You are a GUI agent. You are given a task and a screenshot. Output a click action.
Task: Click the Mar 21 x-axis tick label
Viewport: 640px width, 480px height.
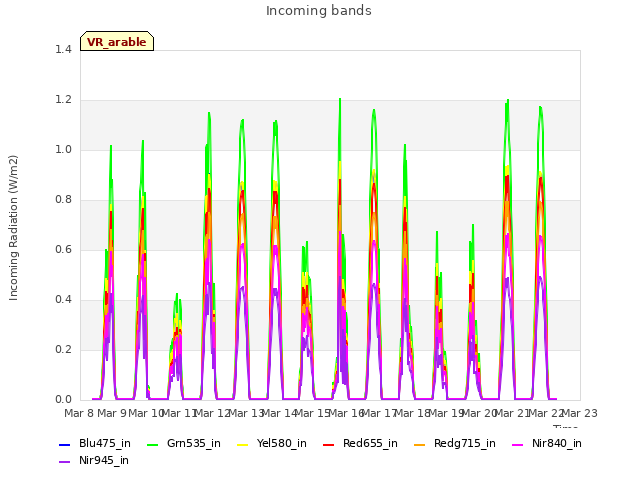click(512, 413)
